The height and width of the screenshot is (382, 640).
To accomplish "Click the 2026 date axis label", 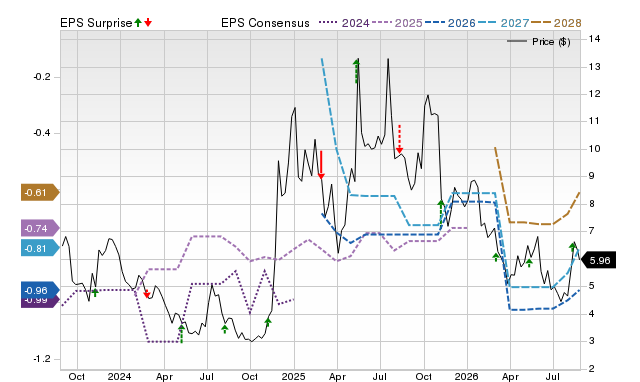I will pyautogui.click(x=467, y=376).
